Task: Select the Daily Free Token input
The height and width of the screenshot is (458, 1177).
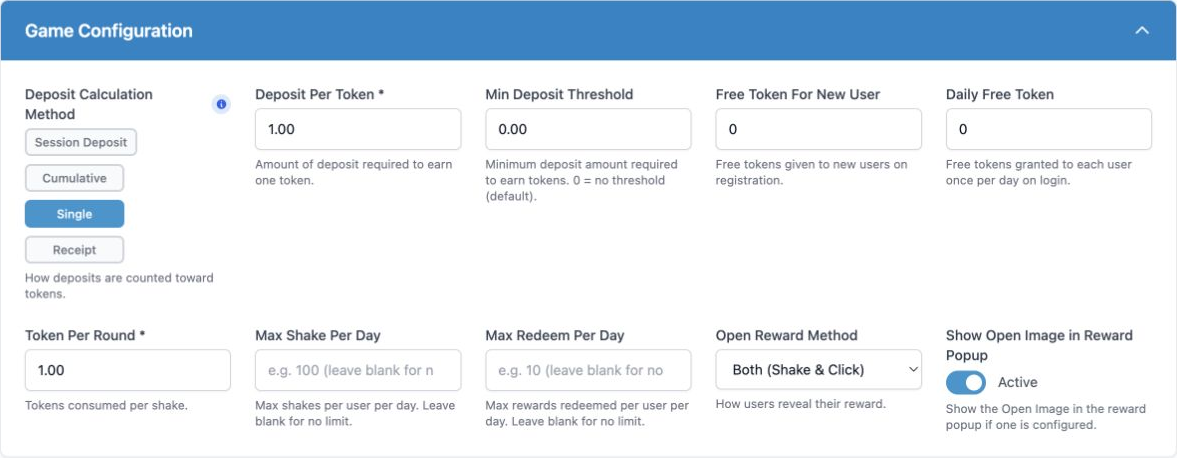Action: (1049, 129)
